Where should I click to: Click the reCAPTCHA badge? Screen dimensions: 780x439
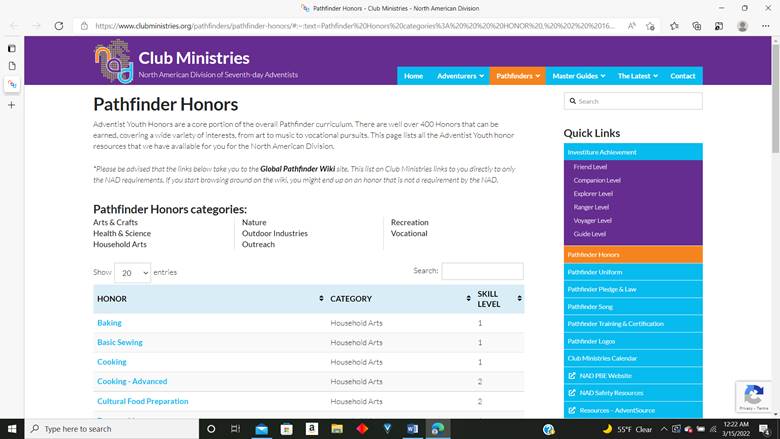(753, 396)
